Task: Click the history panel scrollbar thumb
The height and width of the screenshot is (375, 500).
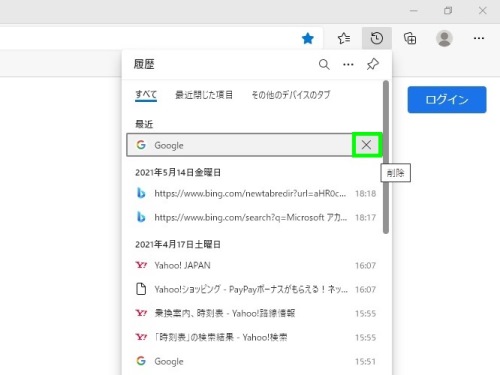Action: point(386,157)
